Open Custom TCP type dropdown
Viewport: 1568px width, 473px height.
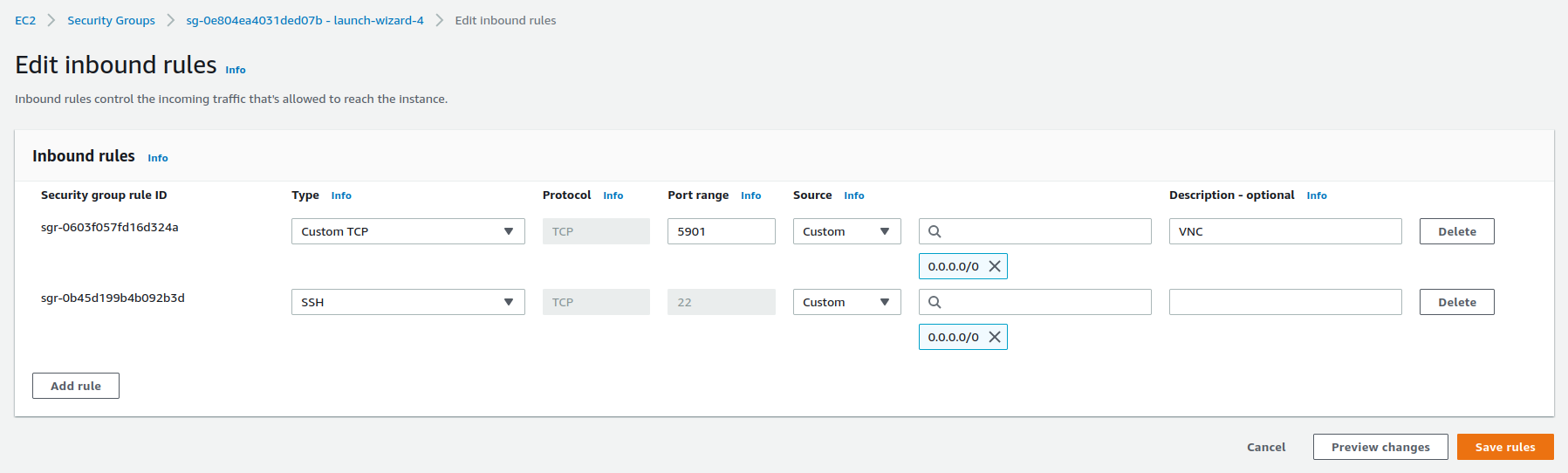(x=407, y=231)
